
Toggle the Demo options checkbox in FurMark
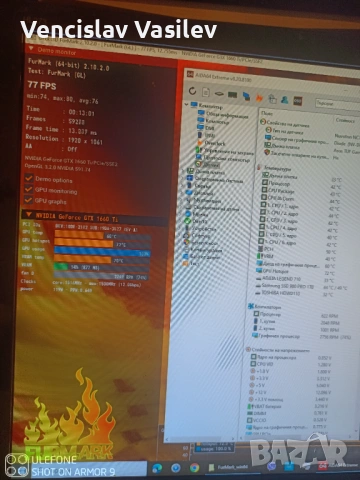point(29,178)
